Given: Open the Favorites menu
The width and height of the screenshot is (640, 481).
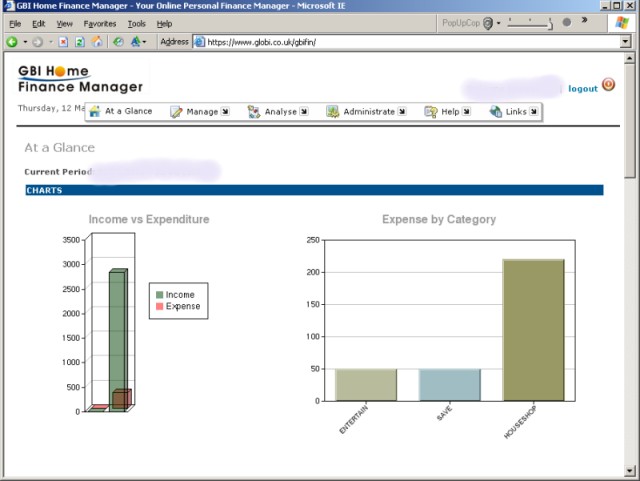Looking at the screenshot, I should [99, 23].
